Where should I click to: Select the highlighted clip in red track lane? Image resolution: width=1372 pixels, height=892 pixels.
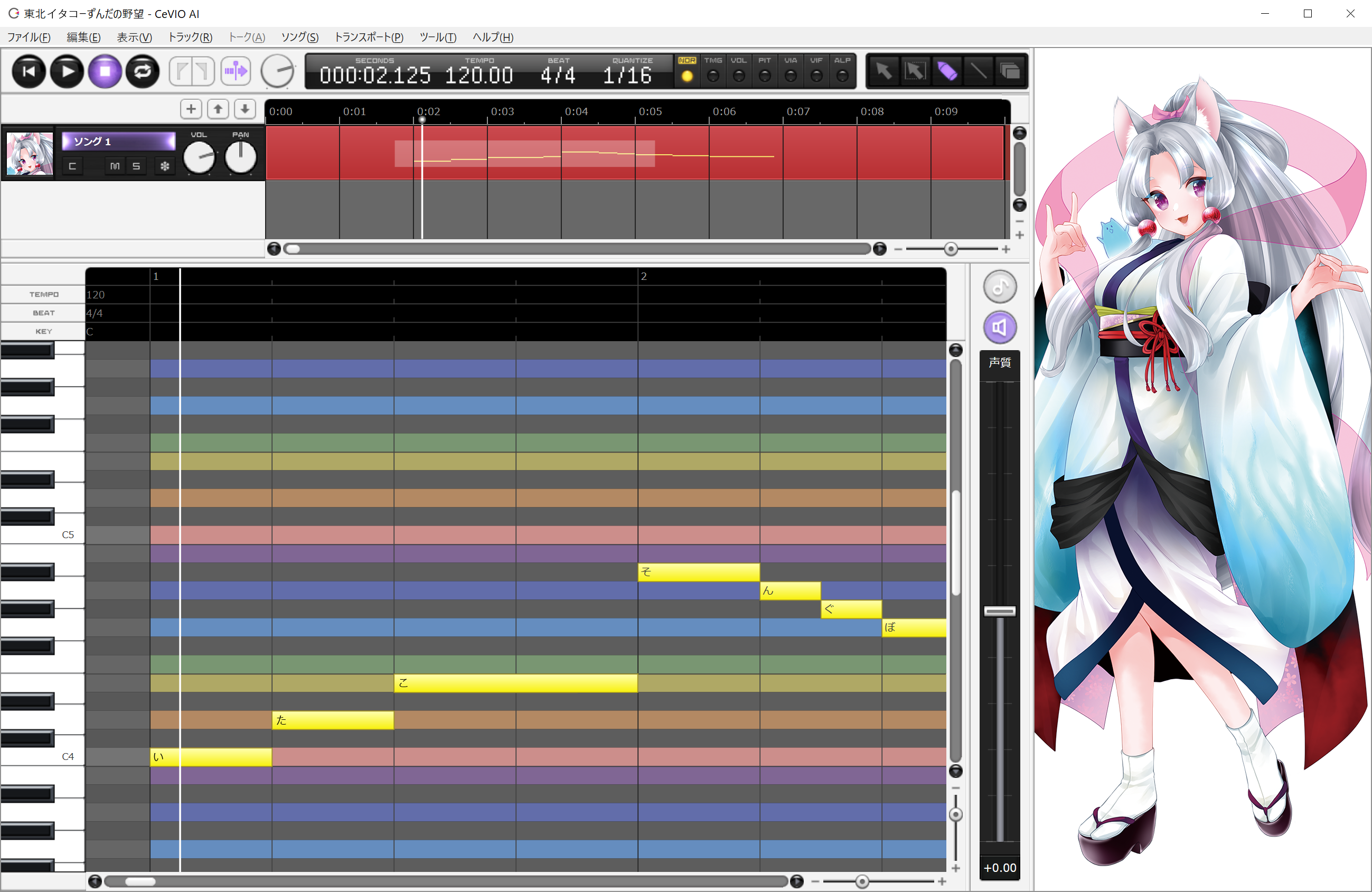pos(524,153)
